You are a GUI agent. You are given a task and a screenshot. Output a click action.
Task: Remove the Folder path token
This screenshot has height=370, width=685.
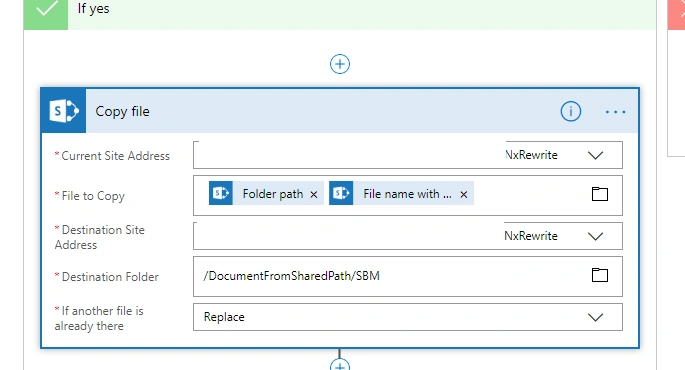coord(314,194)
